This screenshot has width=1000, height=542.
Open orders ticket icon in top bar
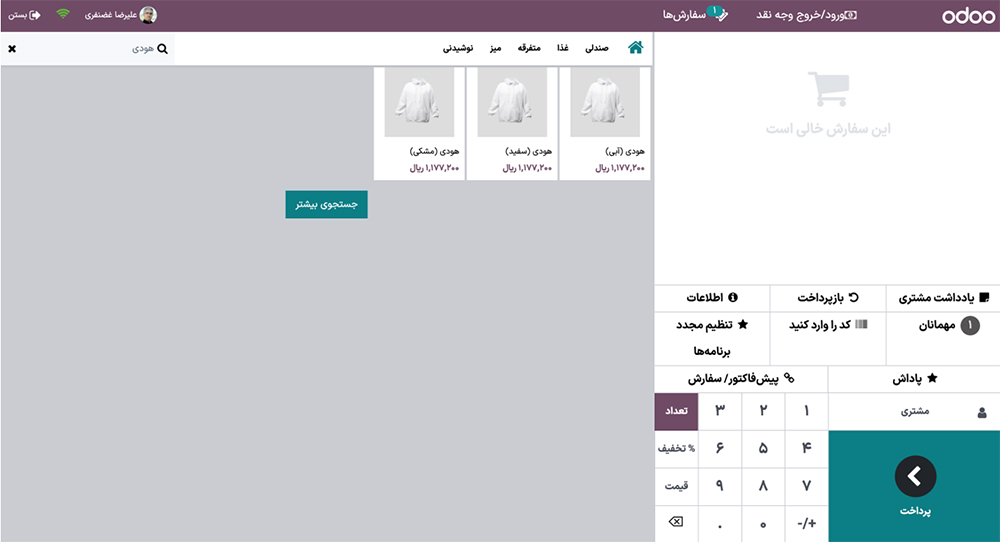[x=717, y=15]
